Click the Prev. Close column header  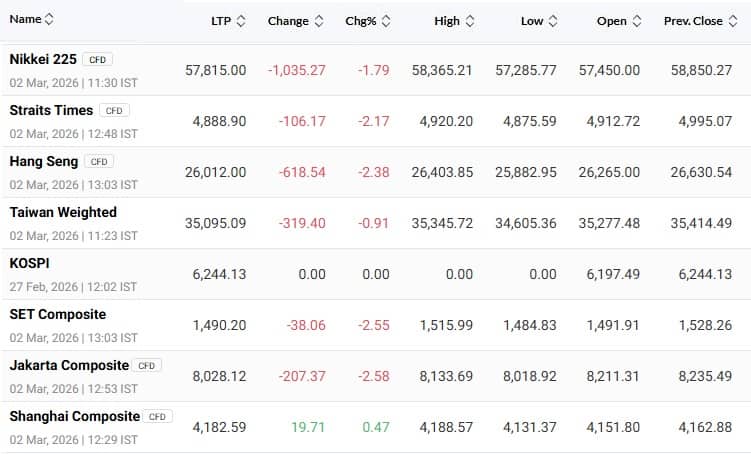pyautogui.click(x=693, y=21)
